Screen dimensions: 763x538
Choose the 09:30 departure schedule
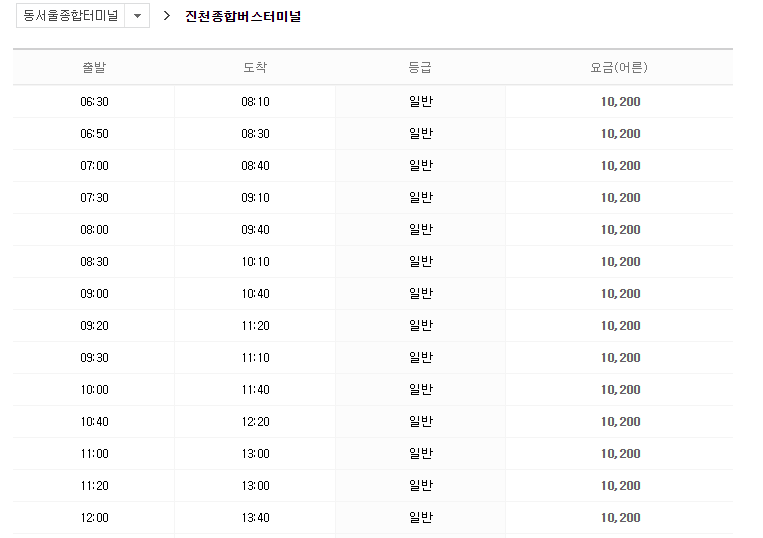click(94, 358)
